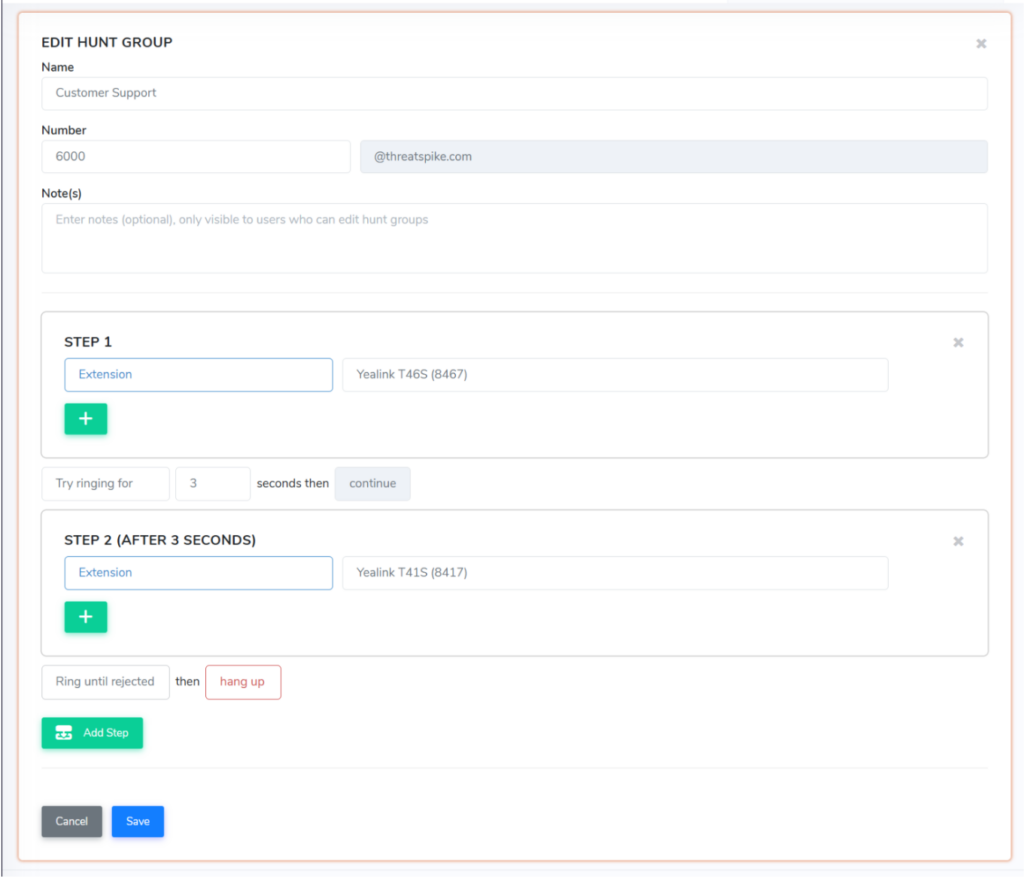The height and width of the screenshot is (877, 1024).
Task: Click the continue action selector
Action: (x=373, y=484)
